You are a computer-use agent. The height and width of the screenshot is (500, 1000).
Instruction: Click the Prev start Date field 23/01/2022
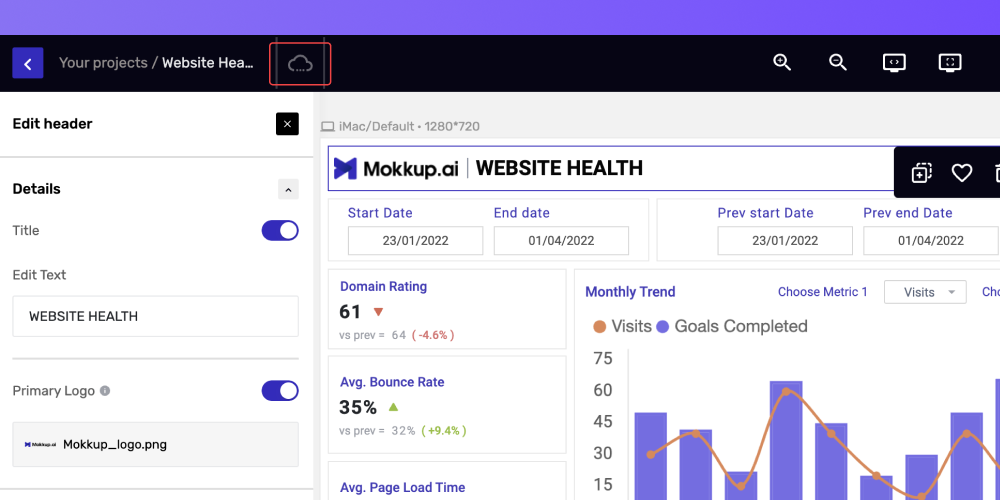click(785, 240)
